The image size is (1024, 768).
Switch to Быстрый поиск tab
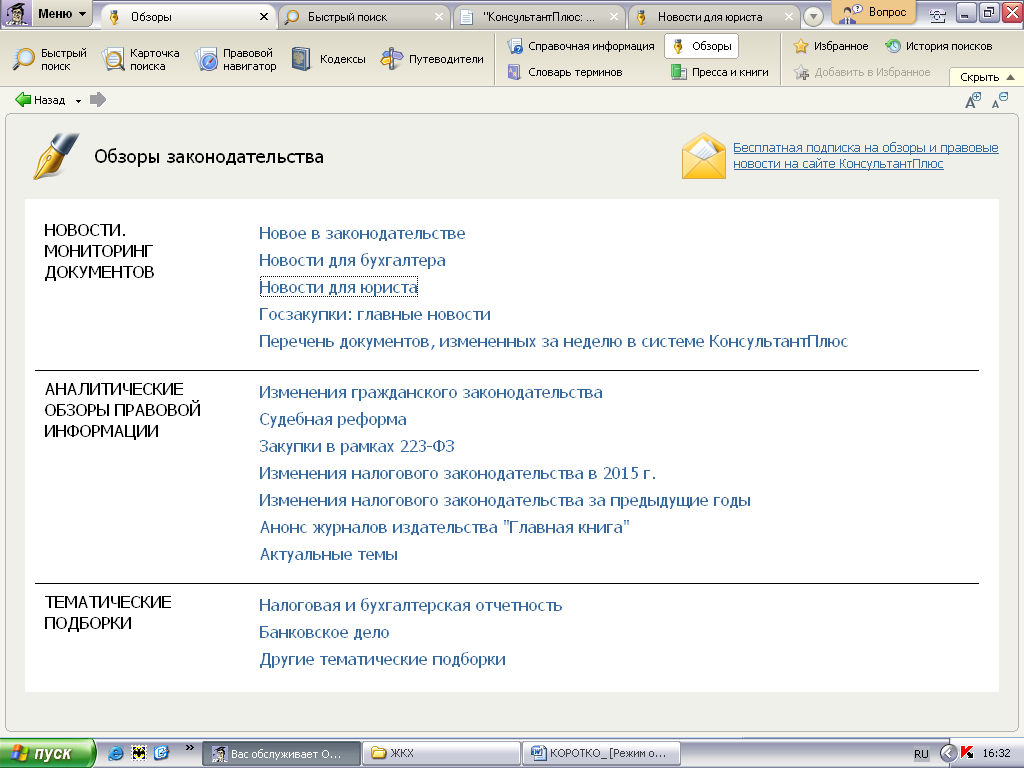(x=358, y=17)
